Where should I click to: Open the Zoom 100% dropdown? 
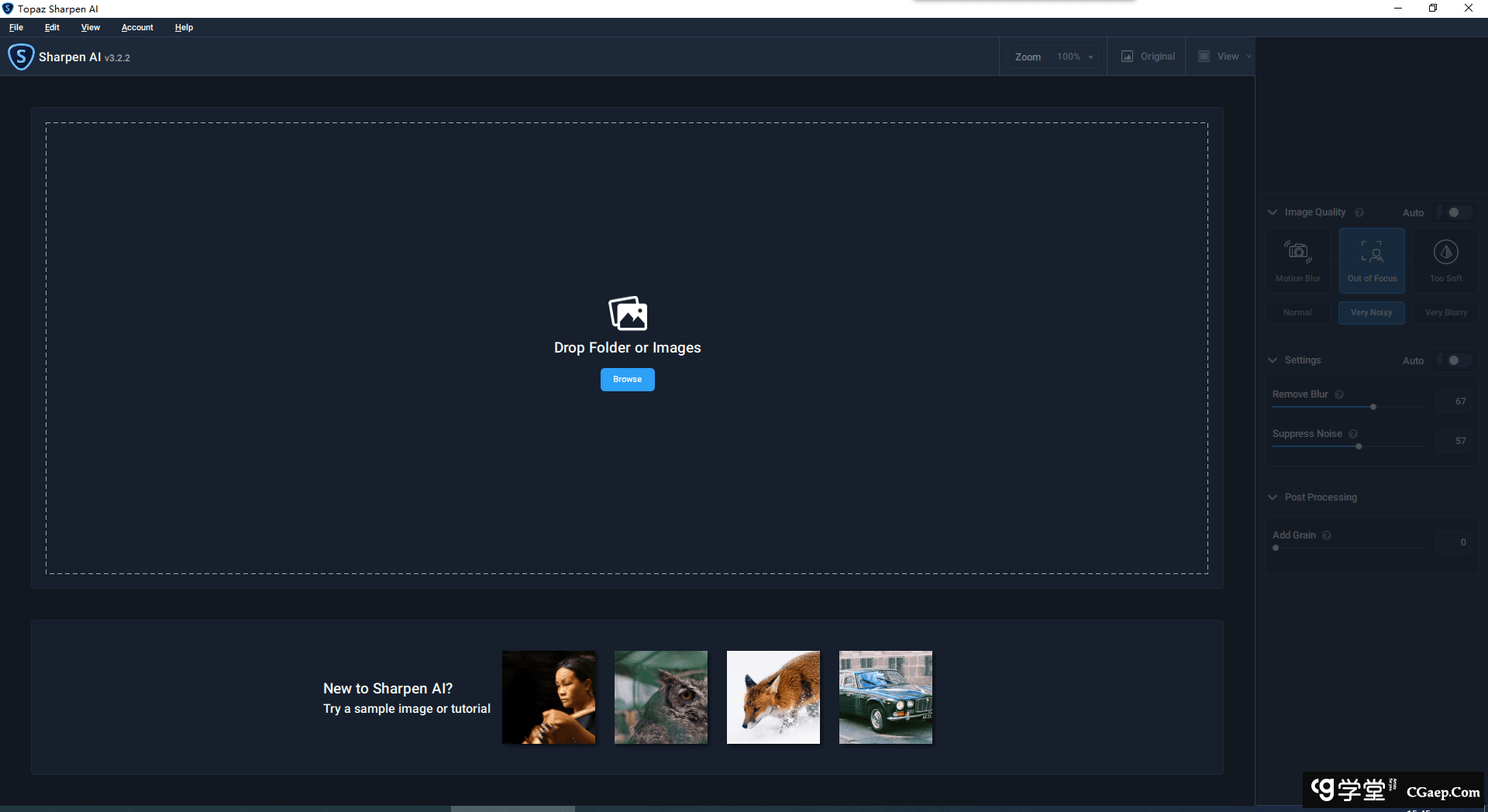point(1074,57)
